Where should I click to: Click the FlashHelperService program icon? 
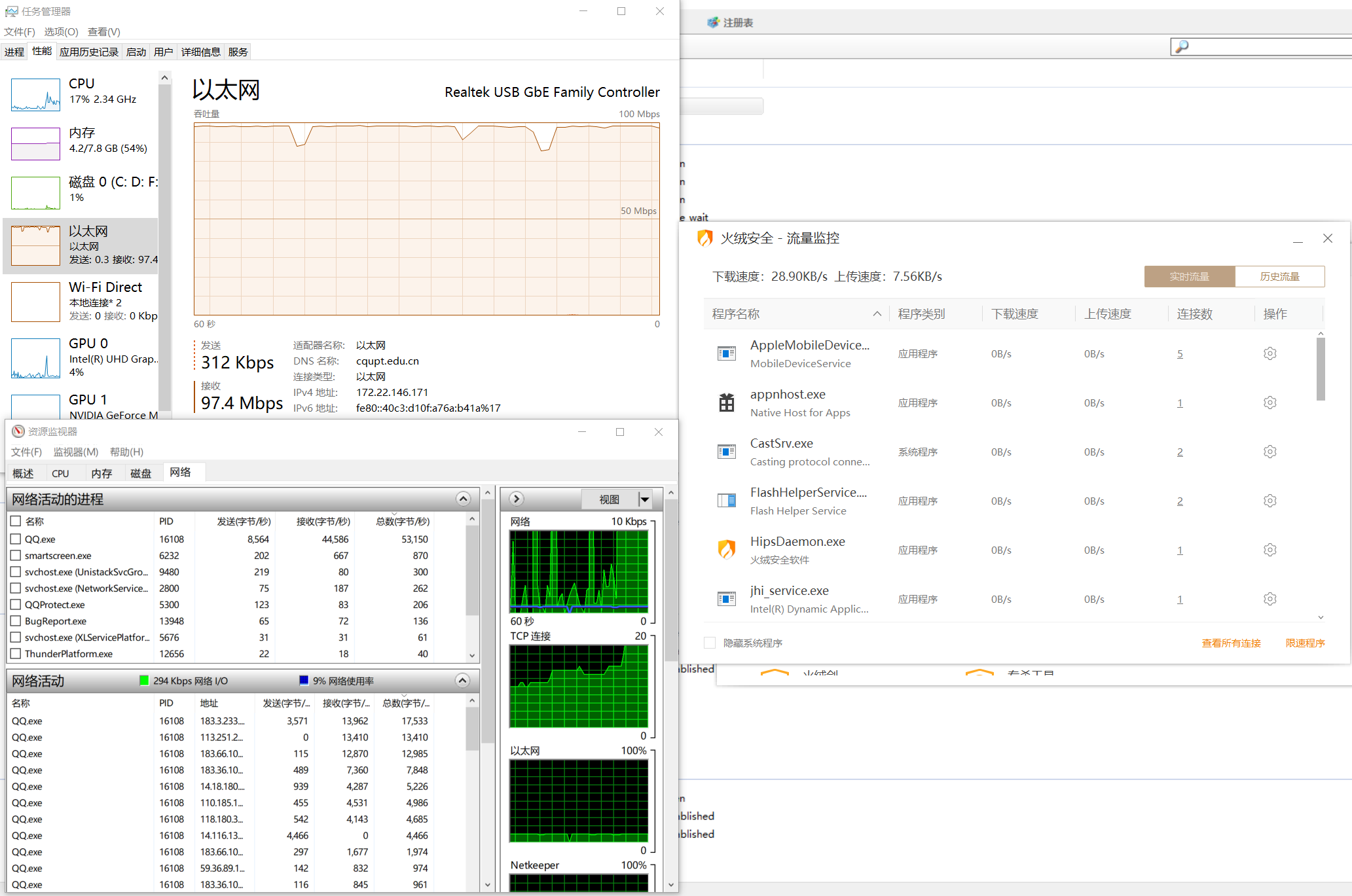coord(727,501)
